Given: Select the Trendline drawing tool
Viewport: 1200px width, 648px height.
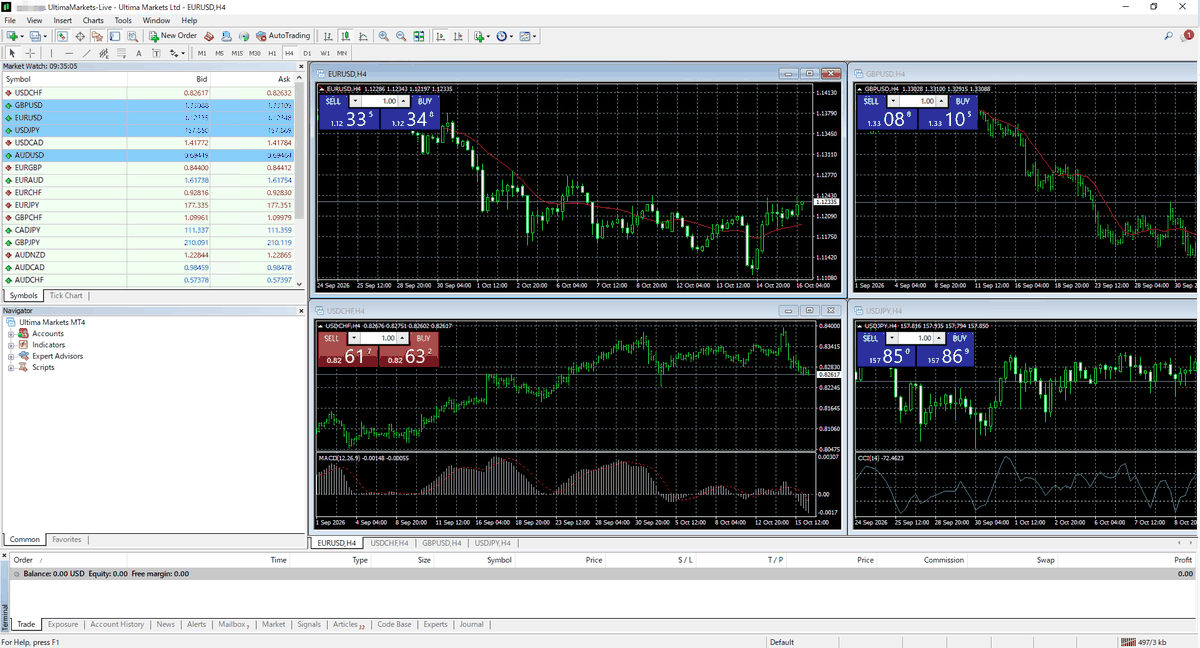Looking at the screenshot, I should (x=86, y=53).
